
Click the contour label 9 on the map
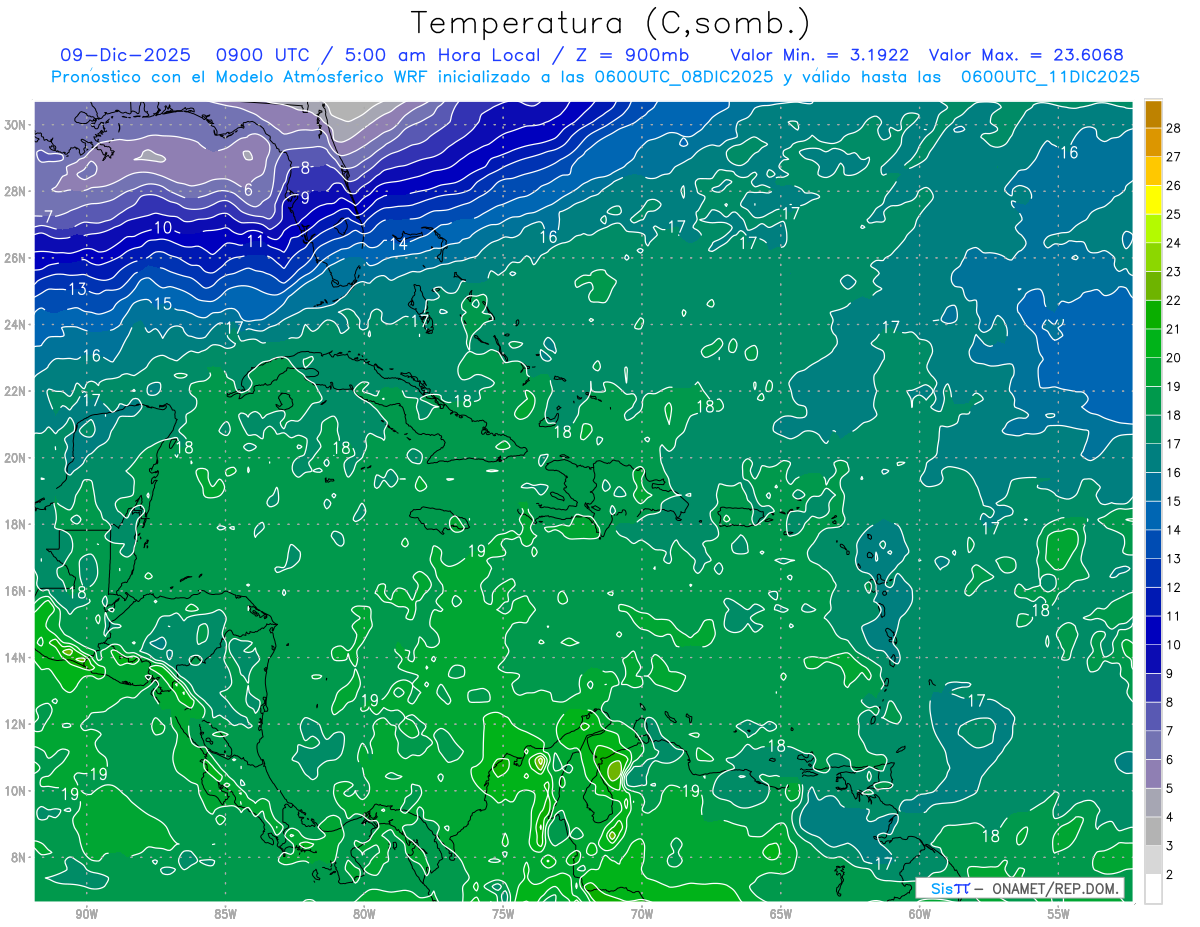[305, 198]
